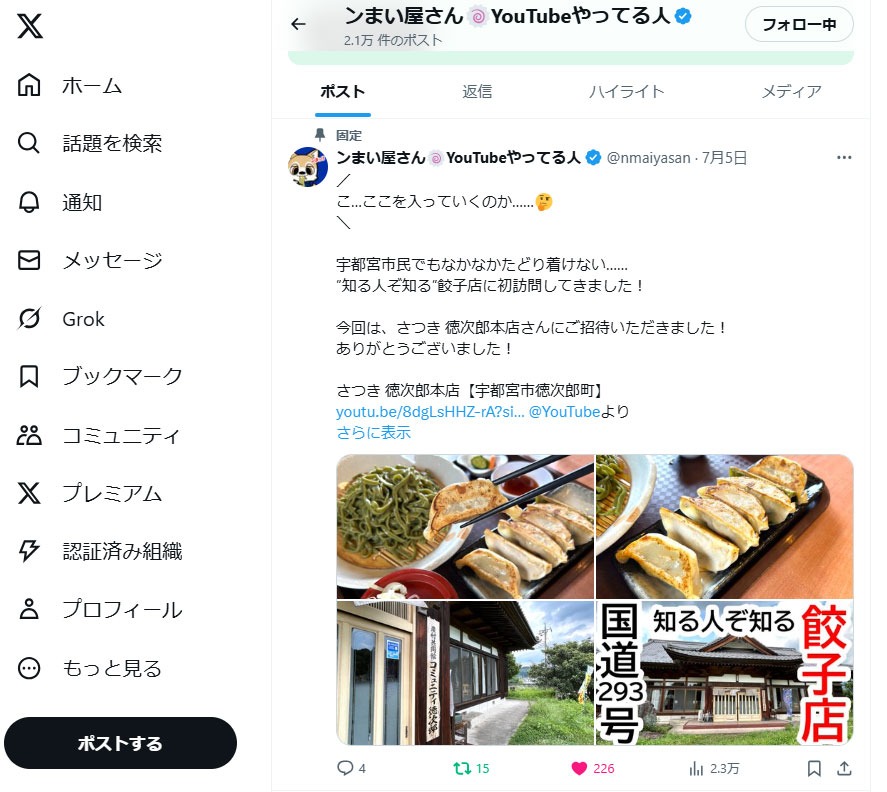
Task: Expand post with さらに表示
Action: [x=373, y=433]
